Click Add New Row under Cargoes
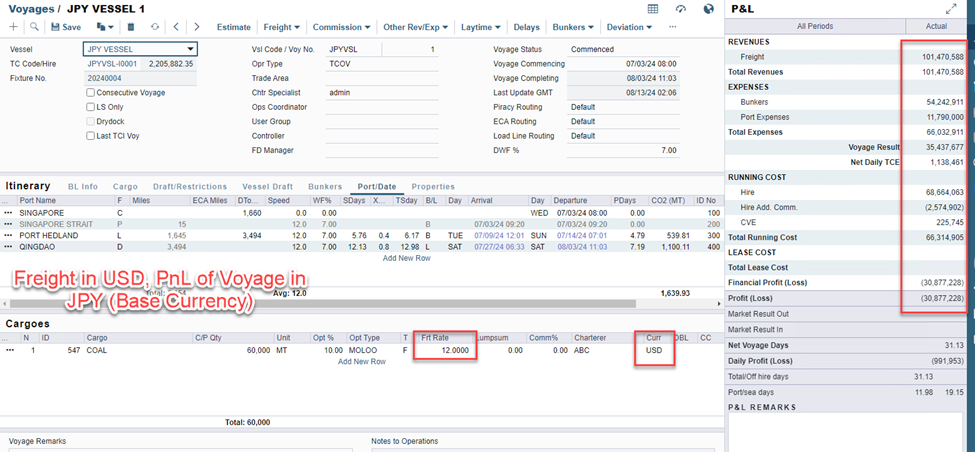 (361, 362)
